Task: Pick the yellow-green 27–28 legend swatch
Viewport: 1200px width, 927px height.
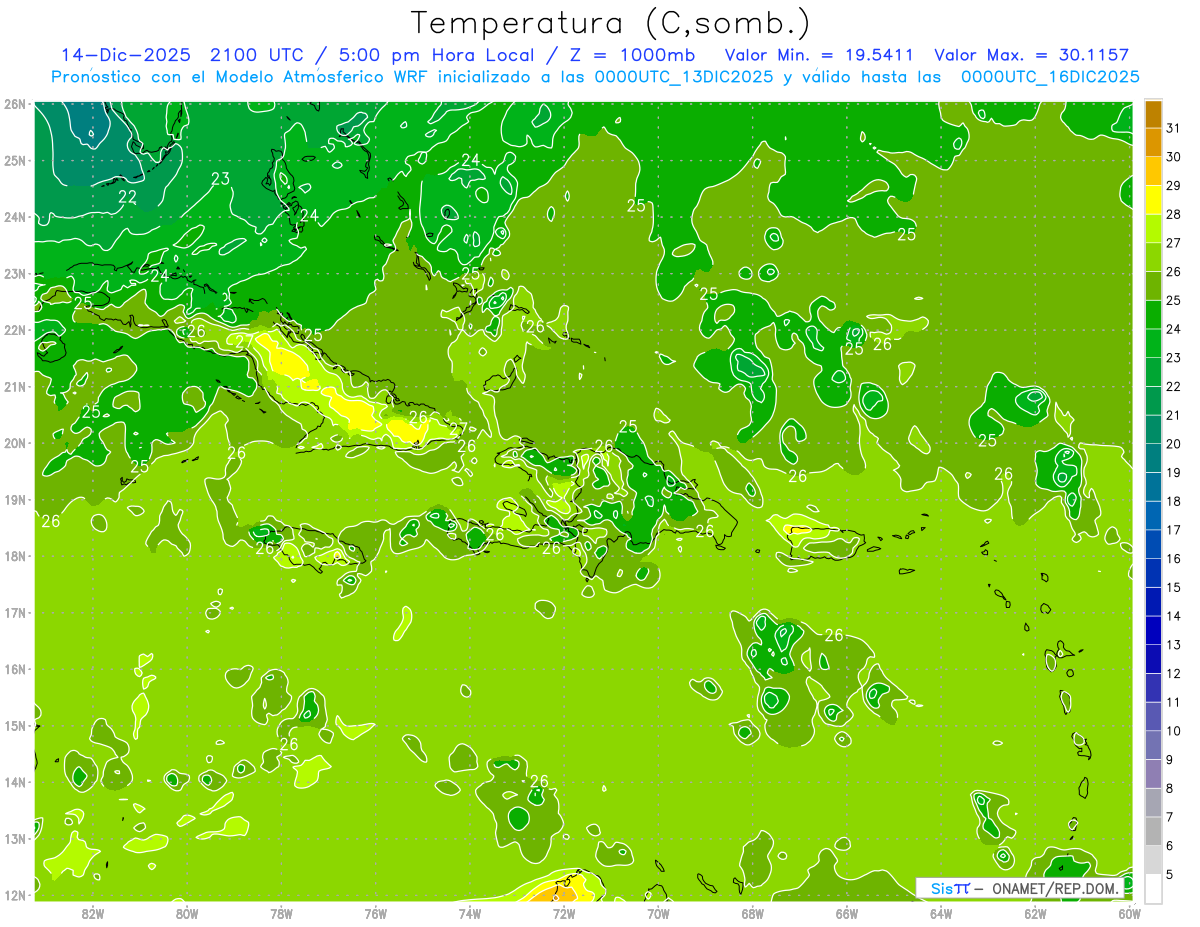Action: pos(1153,230)
